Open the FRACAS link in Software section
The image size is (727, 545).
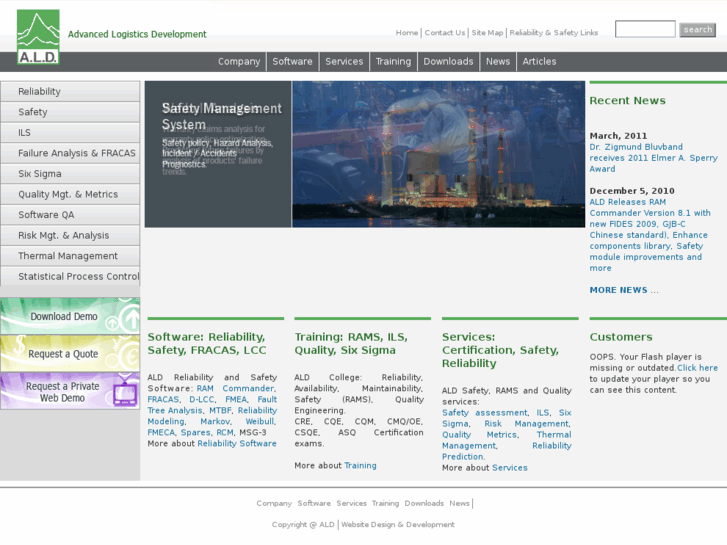point(163,400)
